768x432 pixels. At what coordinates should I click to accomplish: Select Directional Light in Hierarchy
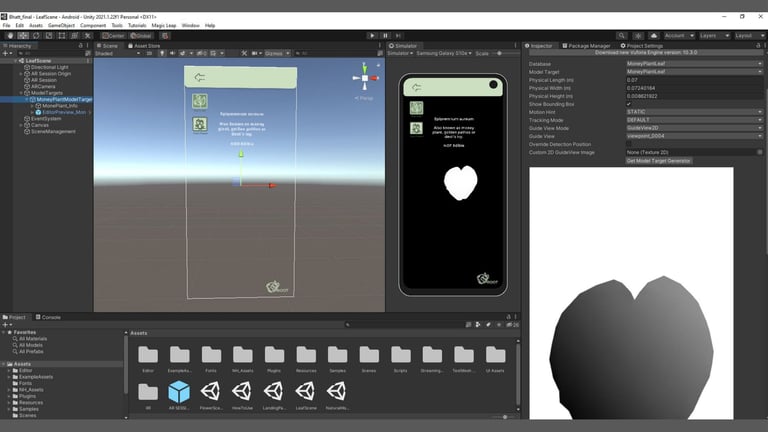click(49, 67)
